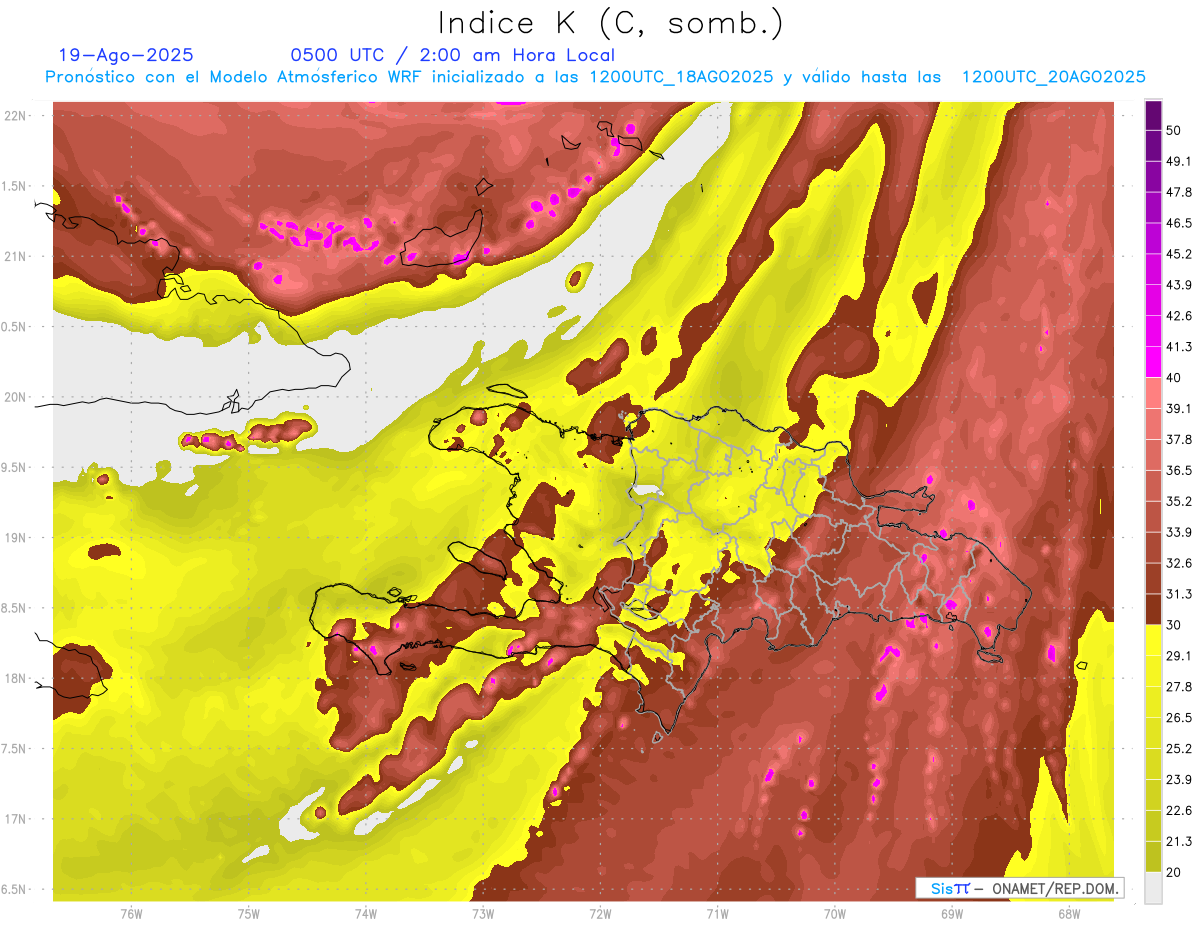This screenshot has width=1200, height=927.
Task: Click the longitude label "71W"
Action: point(717,914)
